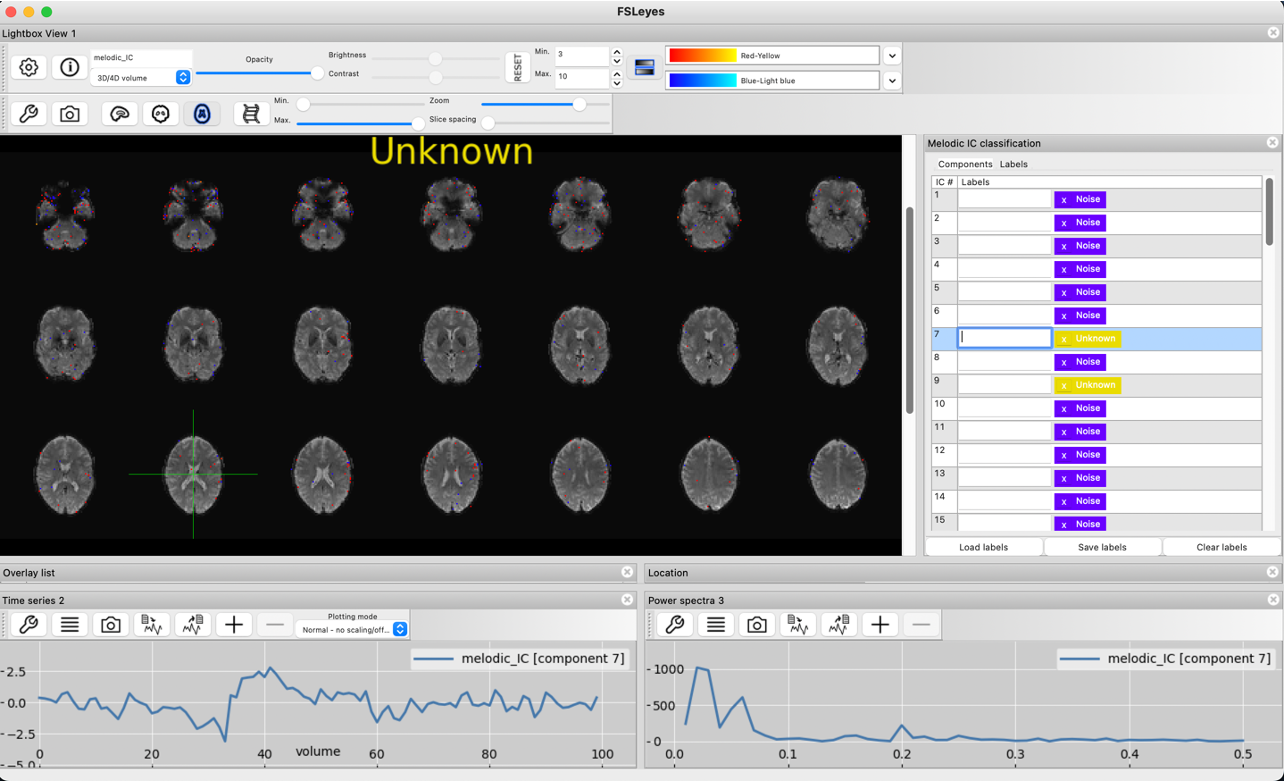The height and width of the screenshot is (782, 1284).
Task: Click the Contrast slider handle
Action: (x=435, y=77)
